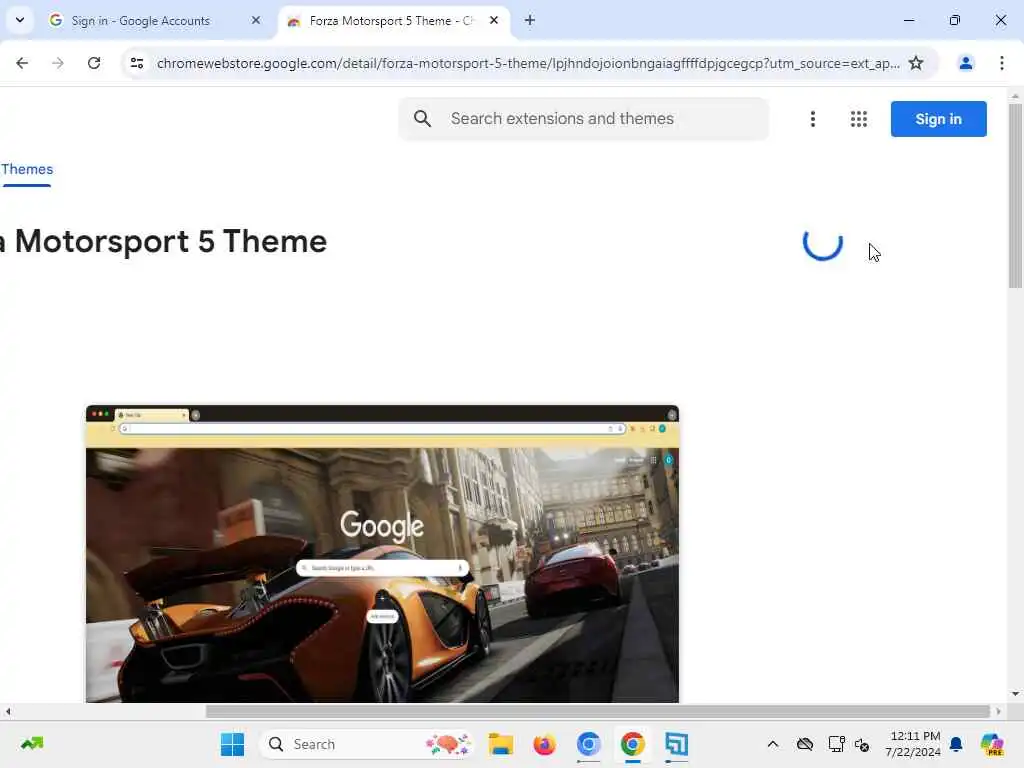Open the notifications bell
Viewport: 1024px width, 768px height.
pyautogui.click(x=956, y=744)
